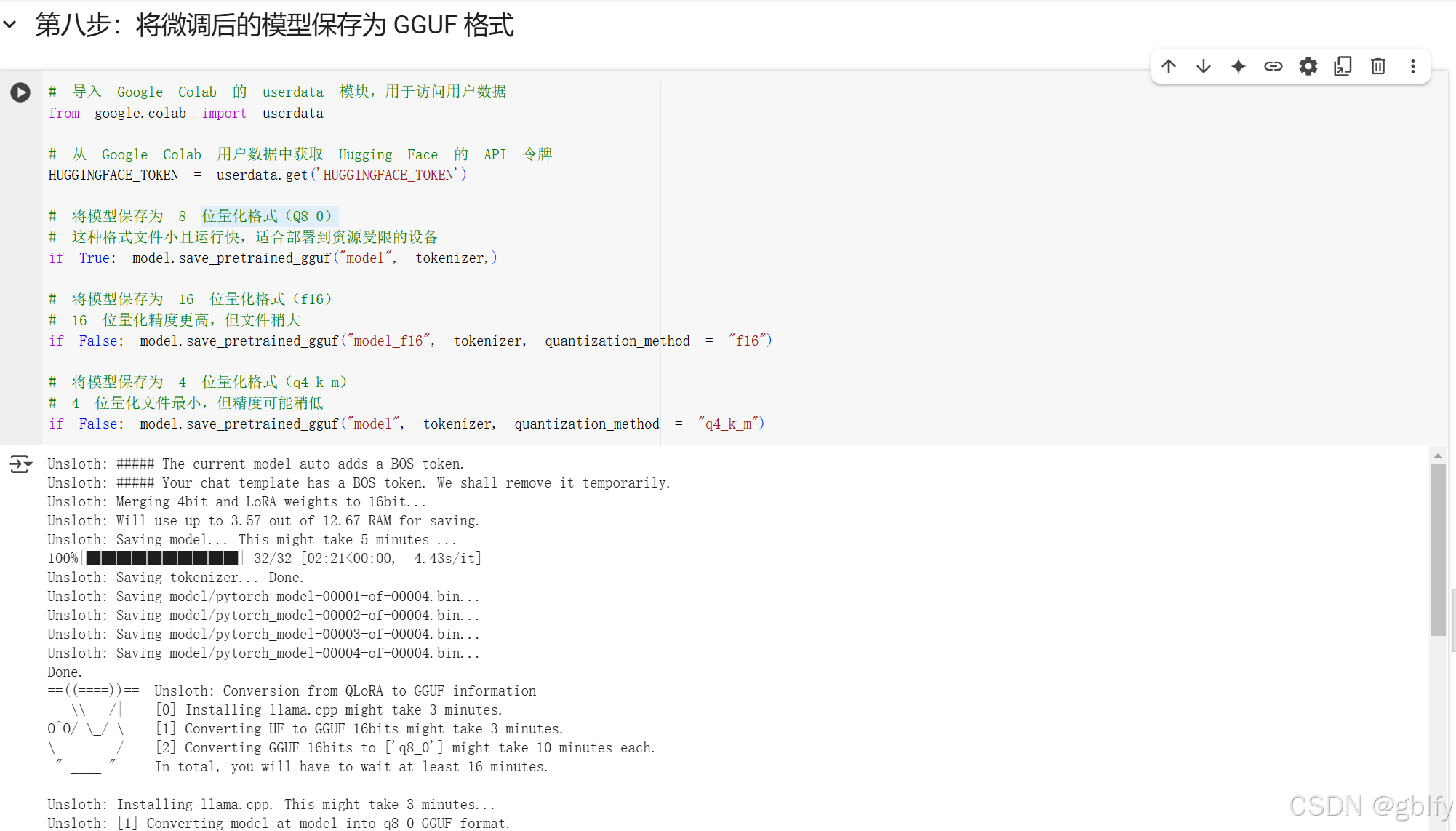Move cell up with arrow icon
Viewport: 1456px width, 831px height.
coord(1169,66)
